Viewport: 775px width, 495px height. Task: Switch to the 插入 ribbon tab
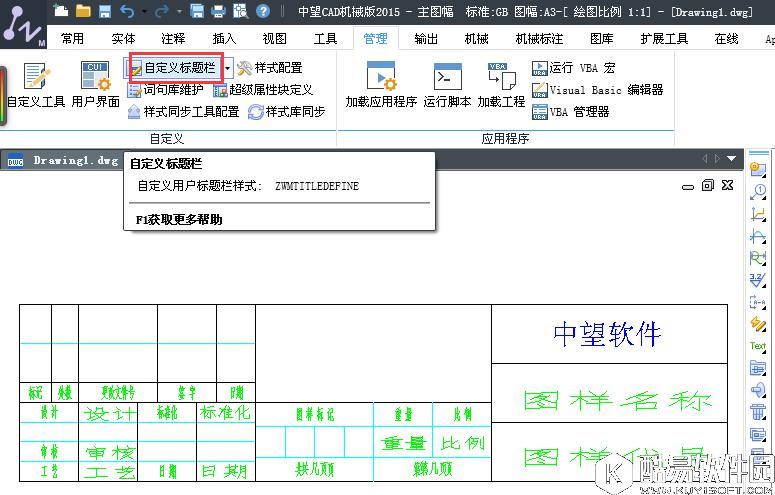coord(224,39)
